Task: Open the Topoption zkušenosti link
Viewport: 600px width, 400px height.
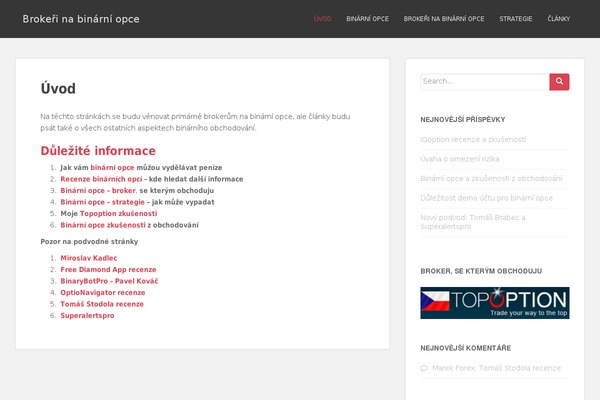Action: coord(118,214)
